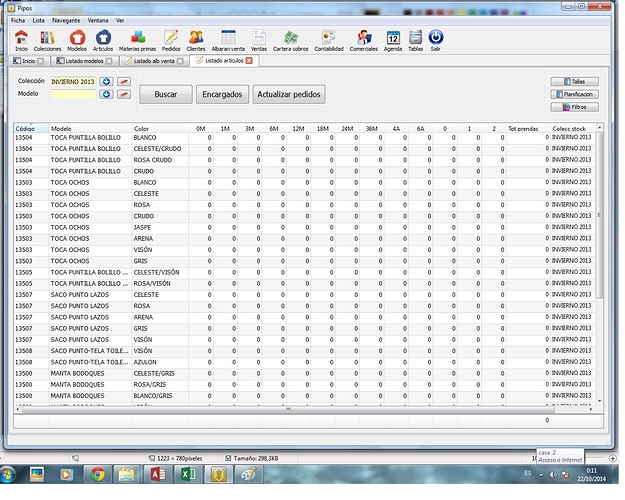This screenshot has width=625, height=500.
Task: Open Google Chrome from the taskbar
Action: point(98,474)
